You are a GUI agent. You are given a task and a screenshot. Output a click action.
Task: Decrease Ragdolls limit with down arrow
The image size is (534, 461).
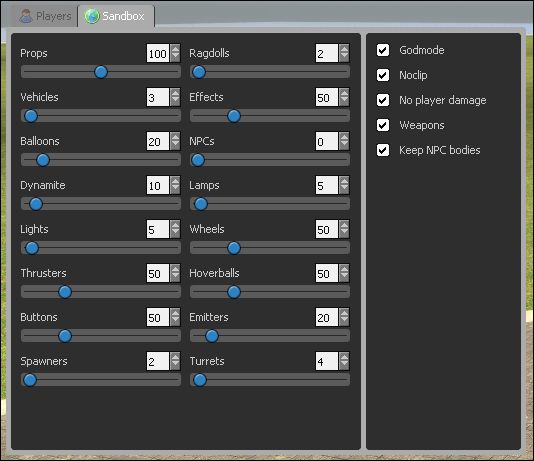click(344, 58)
